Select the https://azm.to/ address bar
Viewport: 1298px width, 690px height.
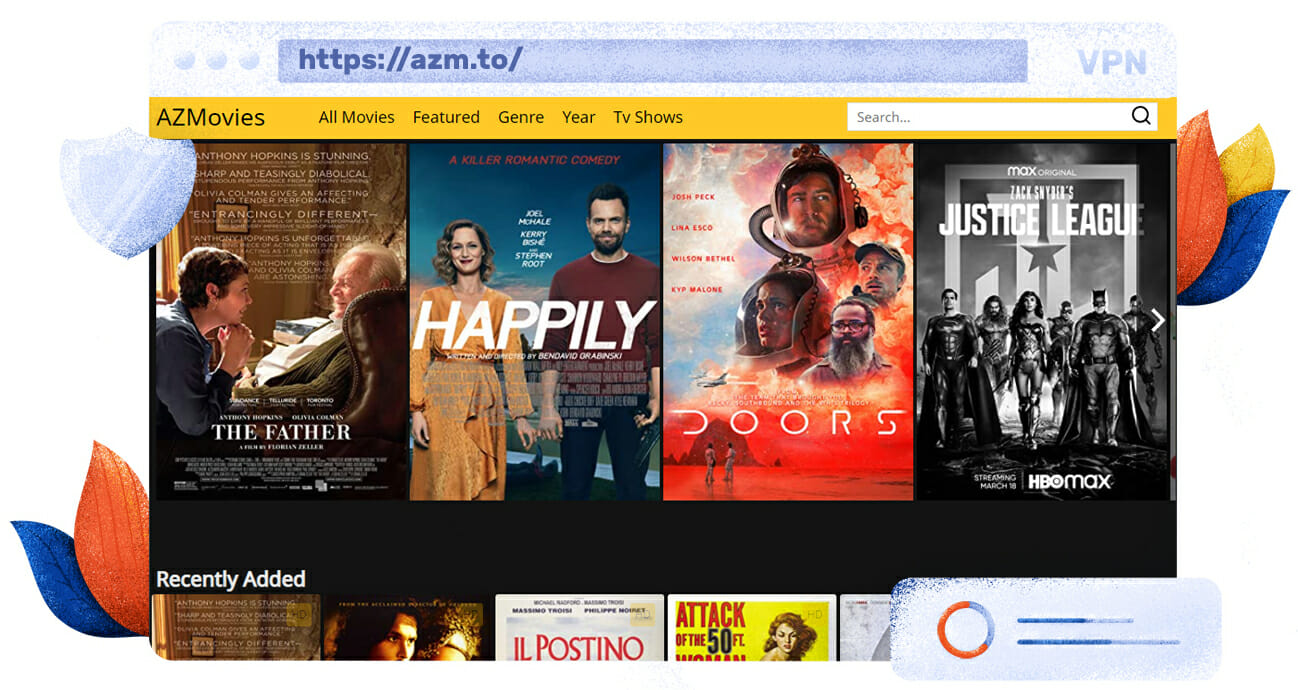click(652, 61)
